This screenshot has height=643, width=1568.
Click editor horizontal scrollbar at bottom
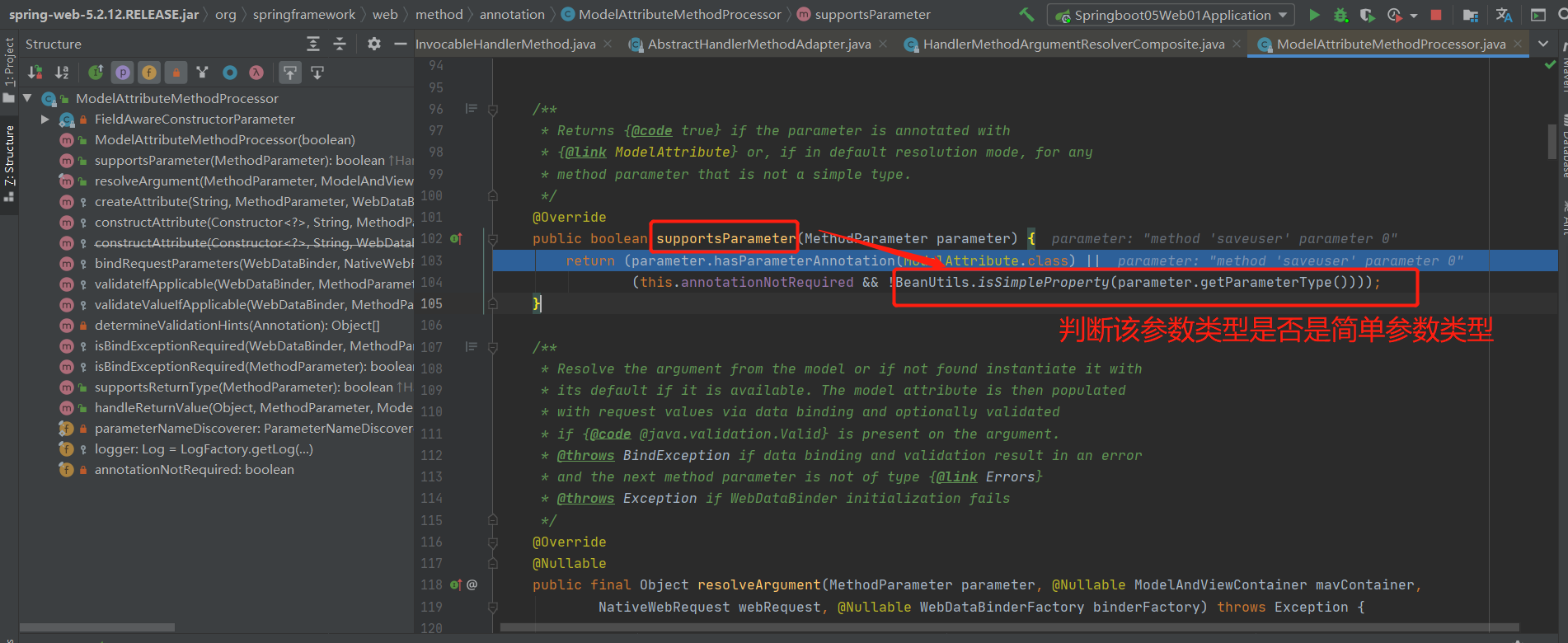click(x=1010, y=627)
